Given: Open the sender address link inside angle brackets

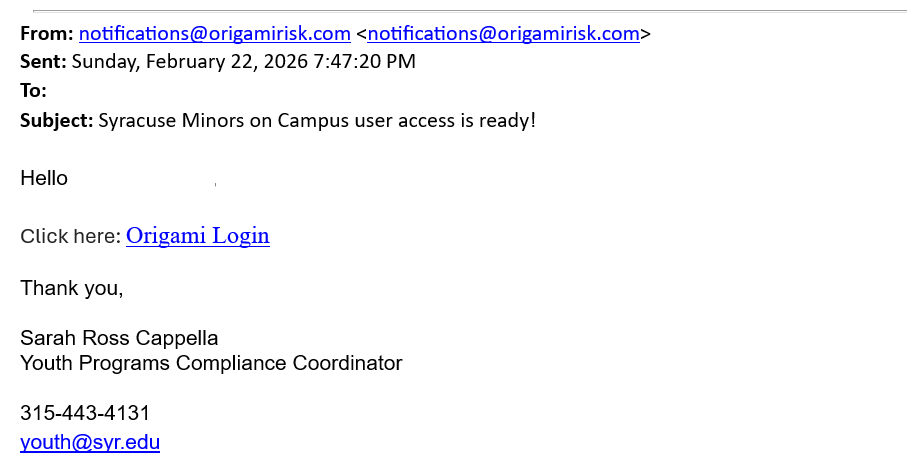Looking at the screenshot, I should [503, 34].
